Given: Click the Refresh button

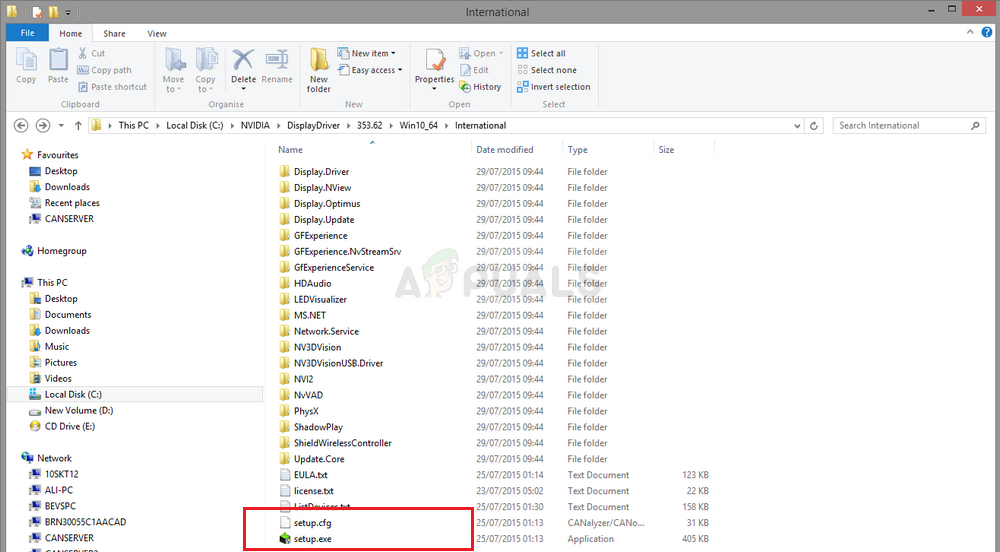Looking at the screenshot, I should 814,126.
